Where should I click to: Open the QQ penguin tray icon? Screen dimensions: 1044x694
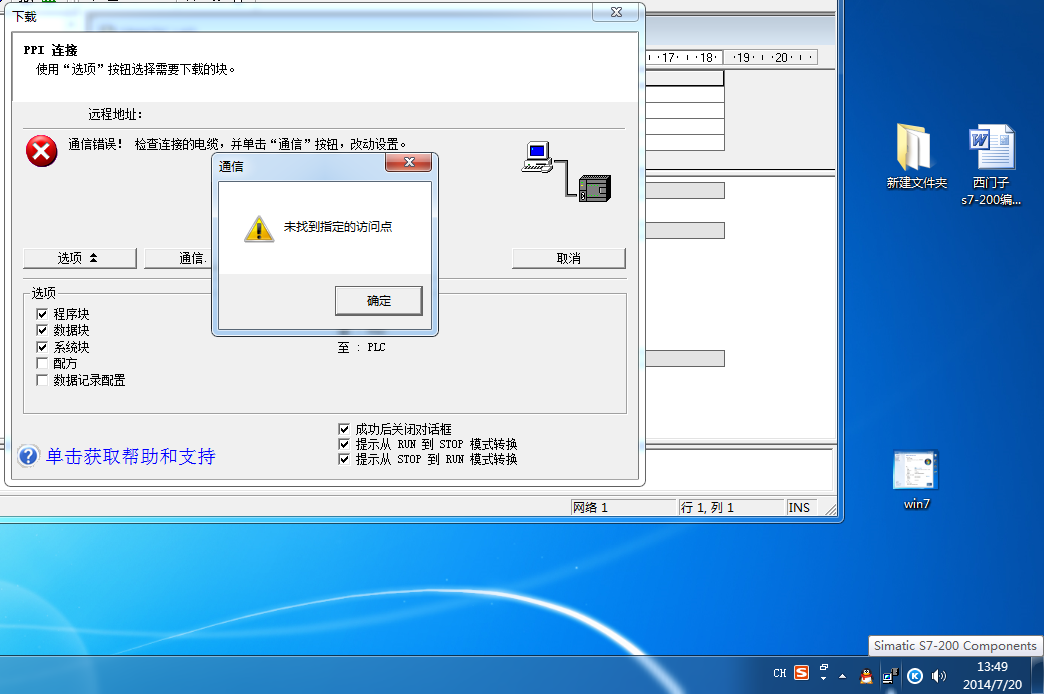tap(865, 674)
